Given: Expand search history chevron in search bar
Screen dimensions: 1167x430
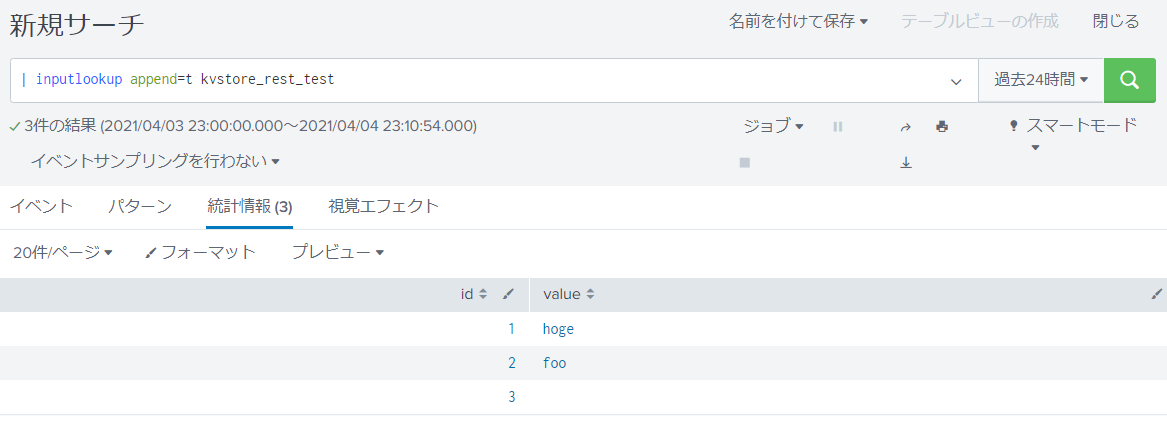Looking at the screenshot, I should point(956,81).
